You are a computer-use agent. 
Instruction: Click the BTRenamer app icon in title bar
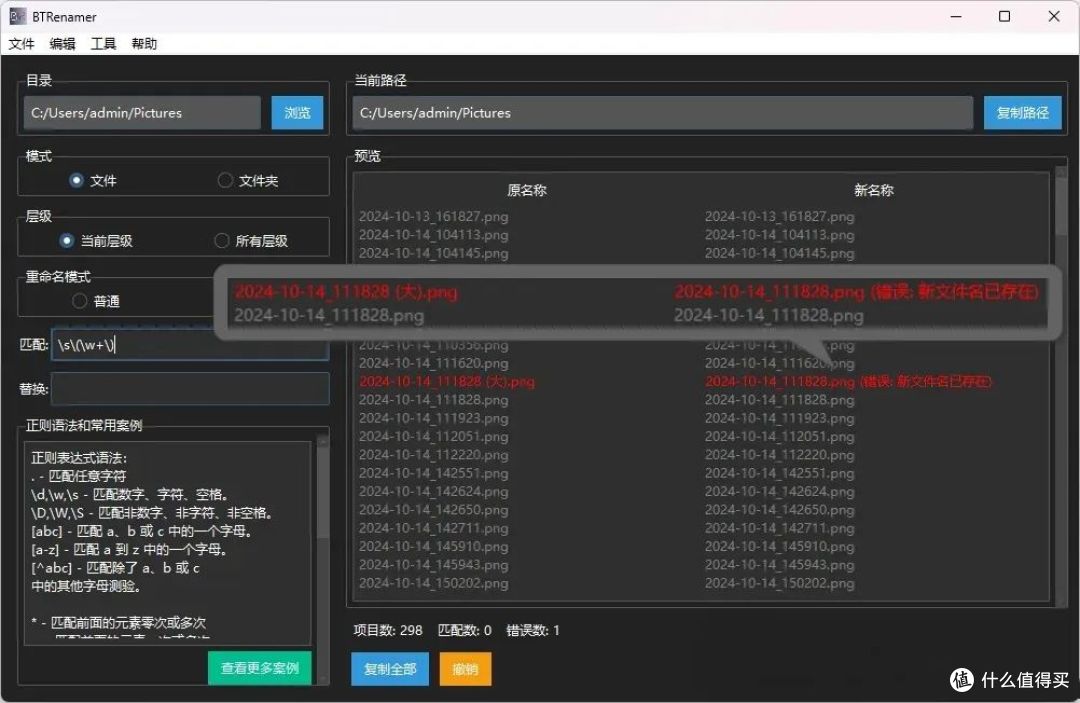[17, 17]
